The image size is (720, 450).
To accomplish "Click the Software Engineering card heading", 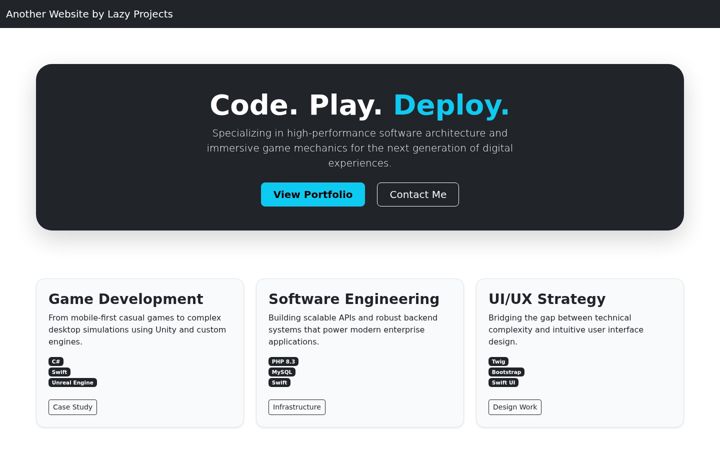I will click(354, 299).
